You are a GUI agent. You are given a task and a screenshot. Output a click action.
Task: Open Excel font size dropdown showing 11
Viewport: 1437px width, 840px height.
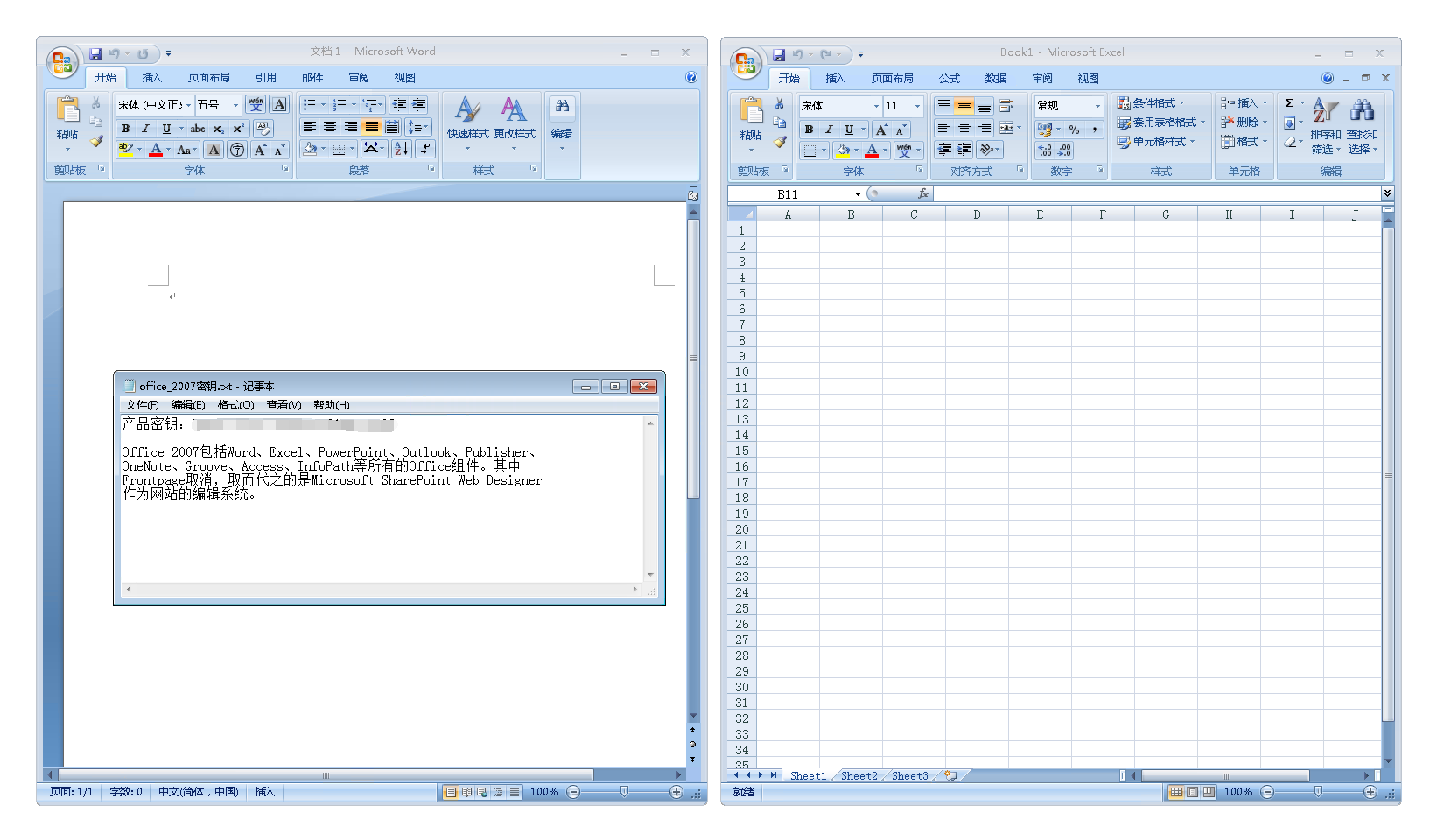[x=917, y=106]
